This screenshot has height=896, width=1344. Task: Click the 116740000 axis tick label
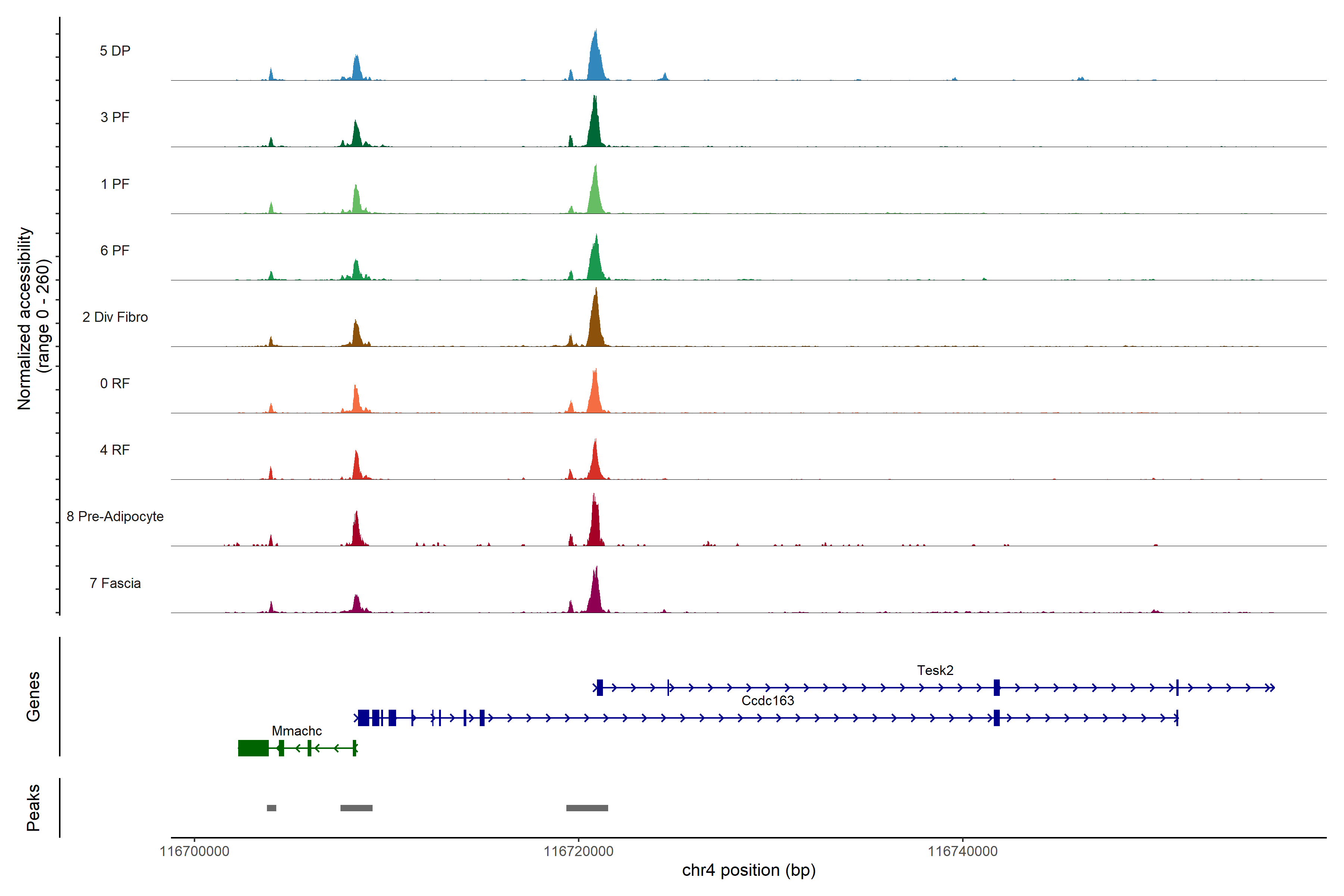point(962,852)
